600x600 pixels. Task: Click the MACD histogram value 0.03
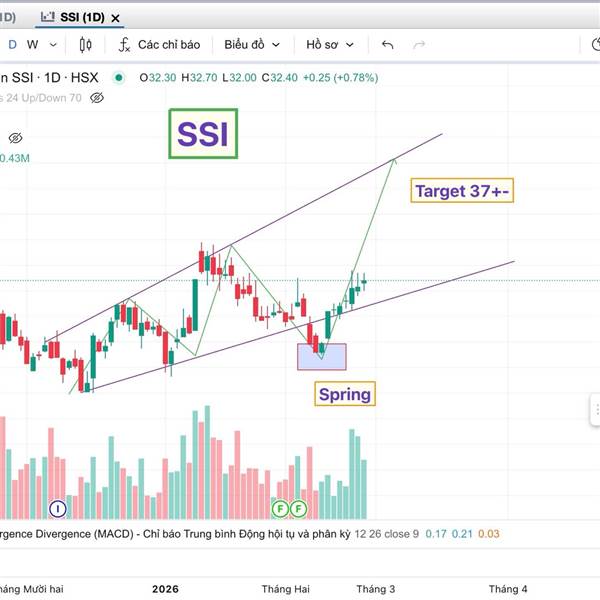coord(489,533)
